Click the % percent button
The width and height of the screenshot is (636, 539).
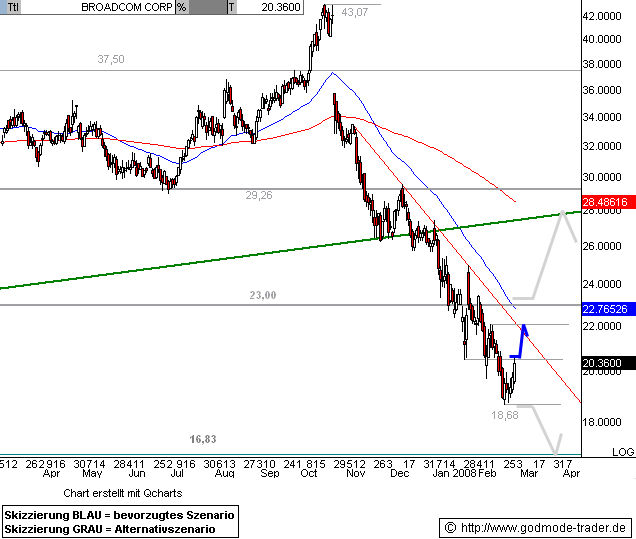click(x=181, y=7)
